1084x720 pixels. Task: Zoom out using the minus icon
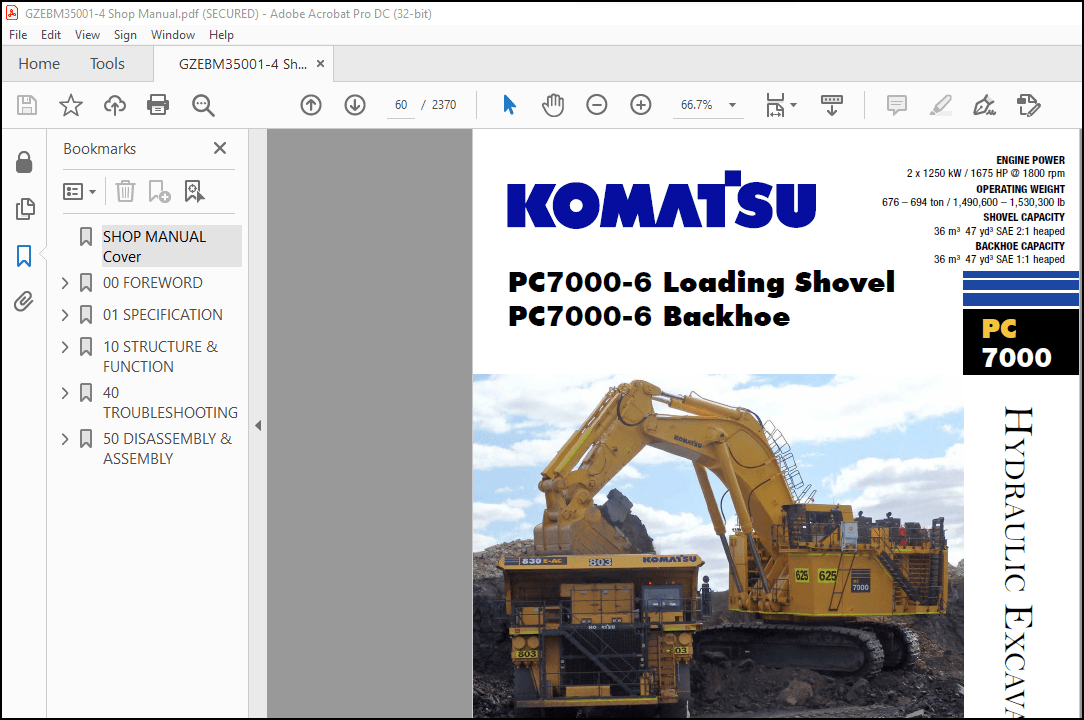coord(597,104)
